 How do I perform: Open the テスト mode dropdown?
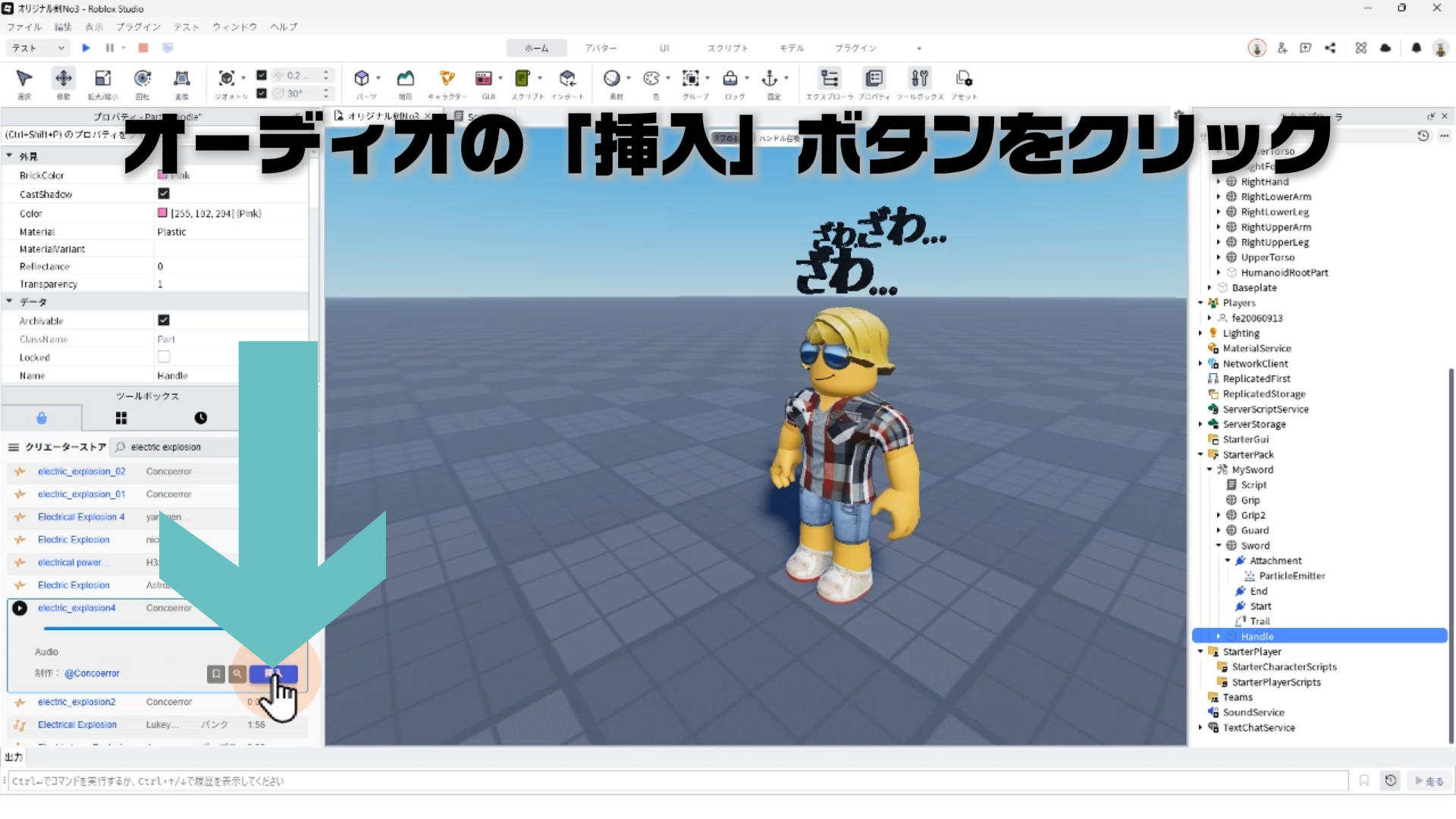point(39,48)
